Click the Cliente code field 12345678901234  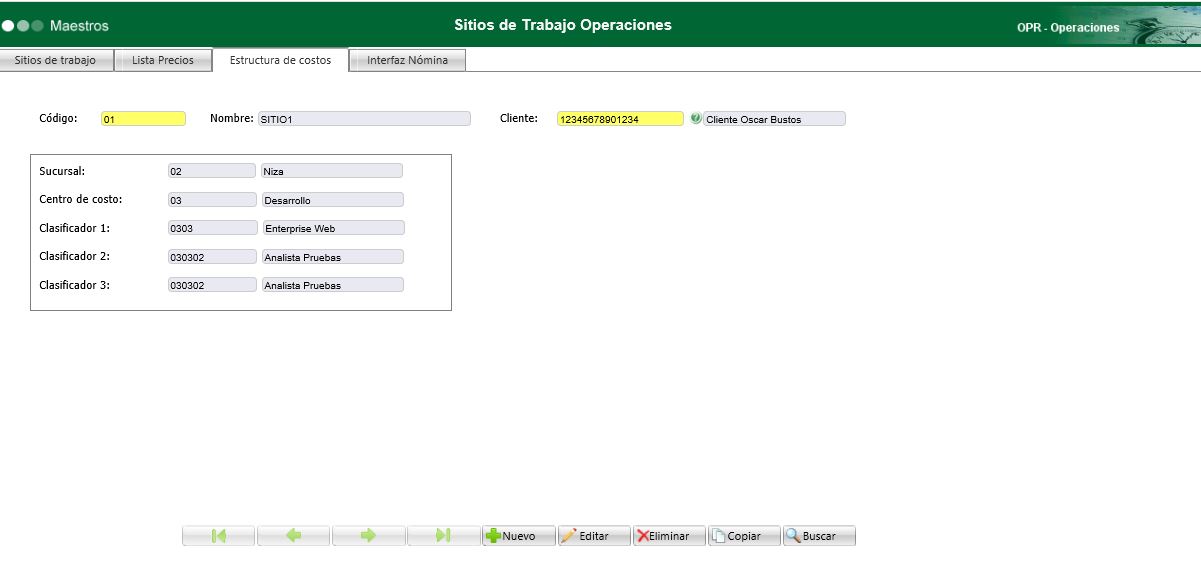click(620, 119)
